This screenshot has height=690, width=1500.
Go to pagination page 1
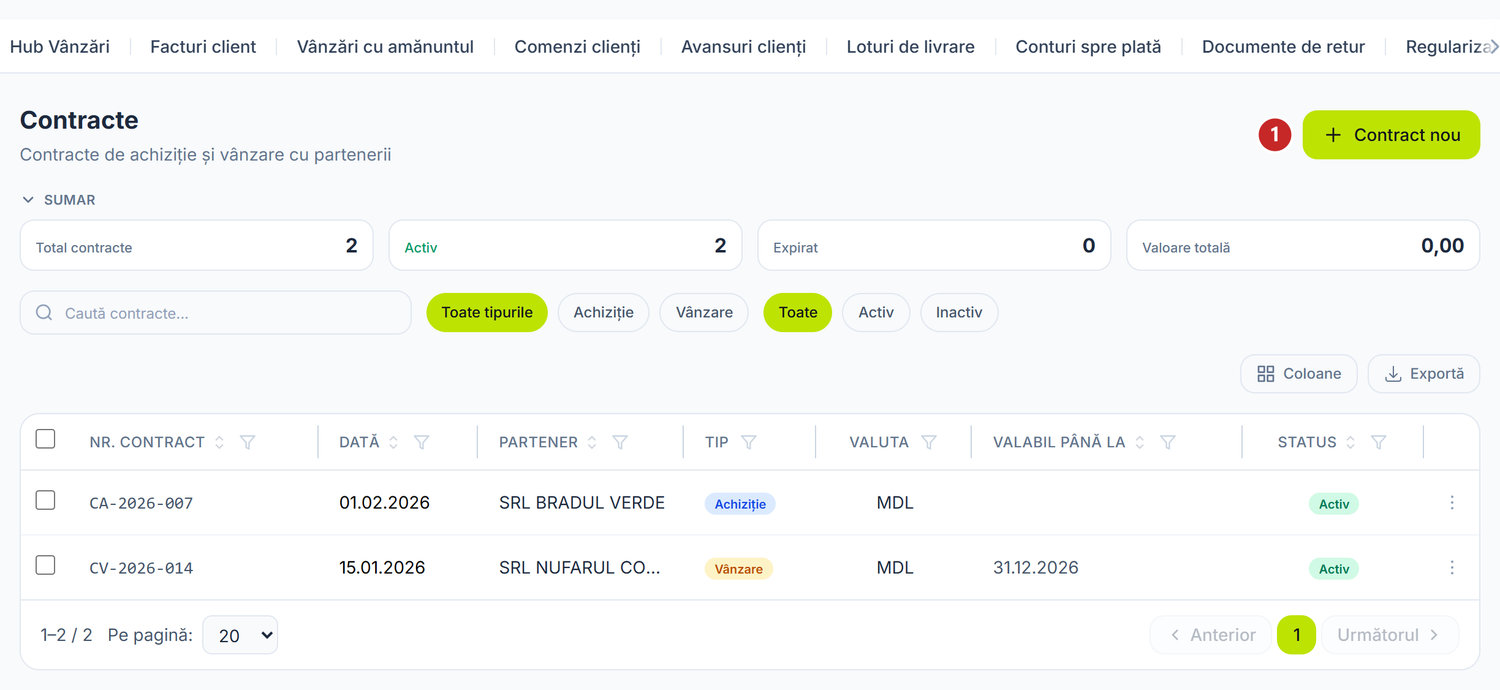click(1297, 635)
